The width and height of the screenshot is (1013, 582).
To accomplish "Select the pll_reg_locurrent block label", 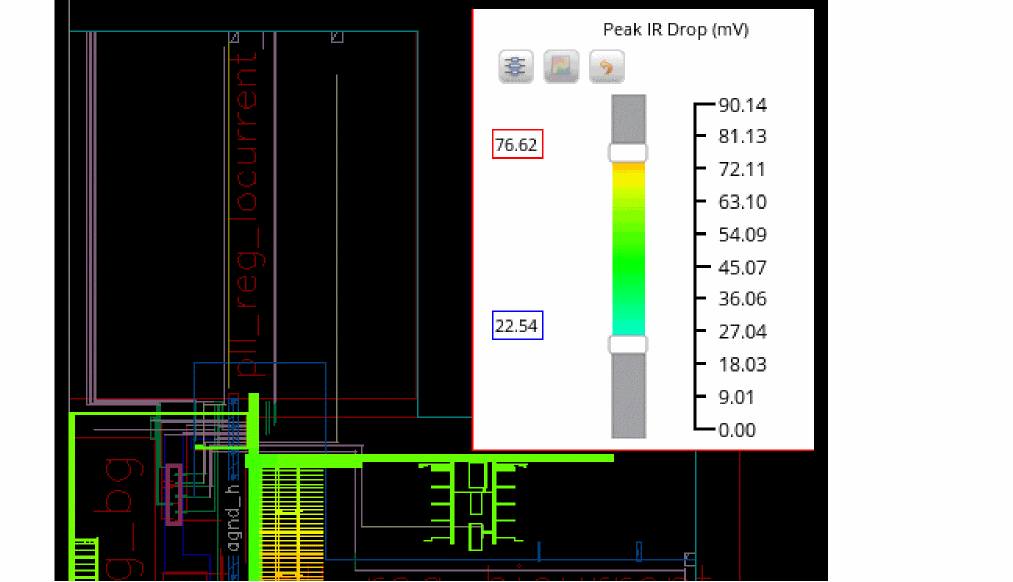I will [243, 220].
